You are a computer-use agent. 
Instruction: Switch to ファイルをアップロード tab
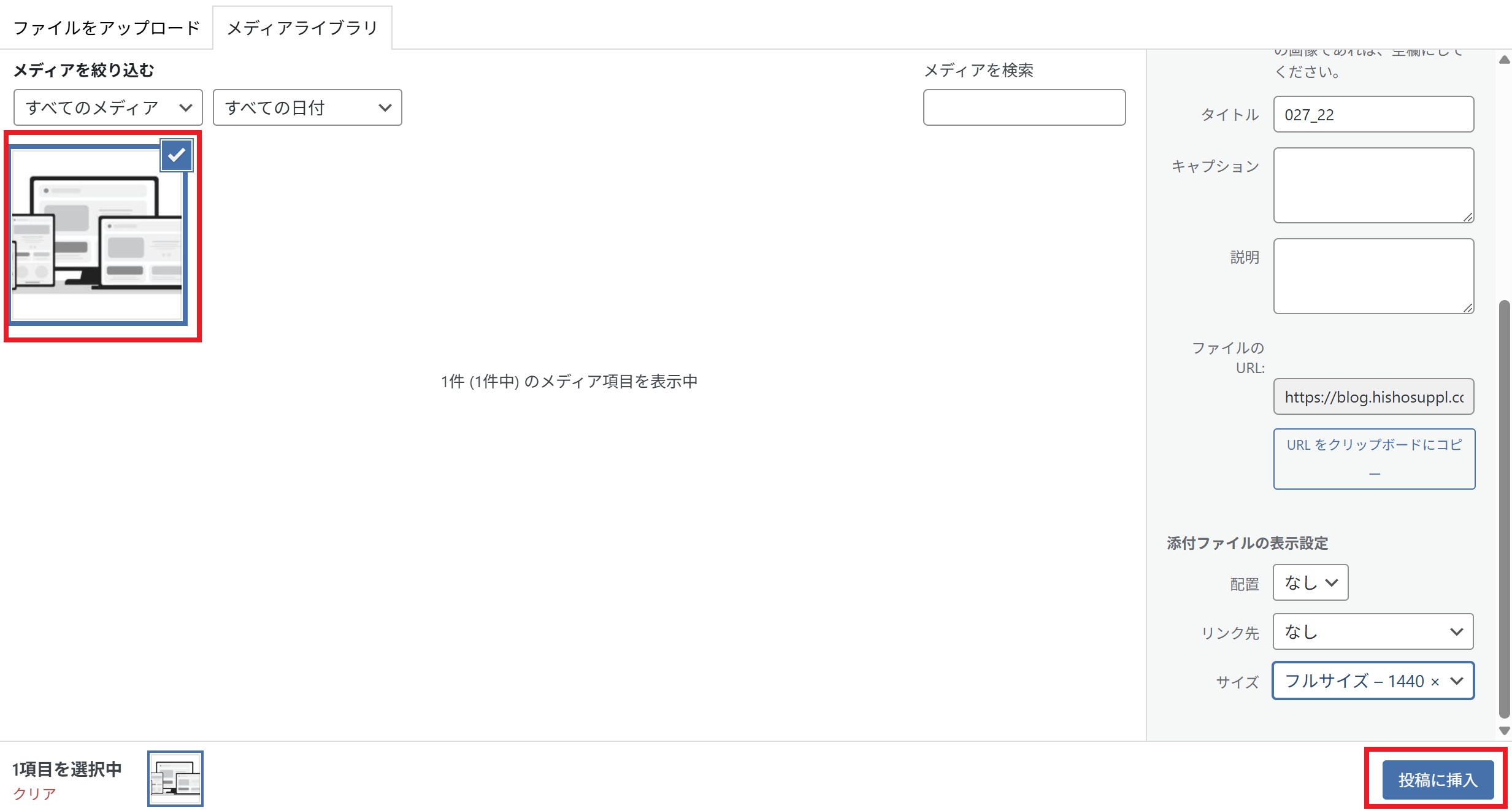pyautogui.click(x=107, y=28)
